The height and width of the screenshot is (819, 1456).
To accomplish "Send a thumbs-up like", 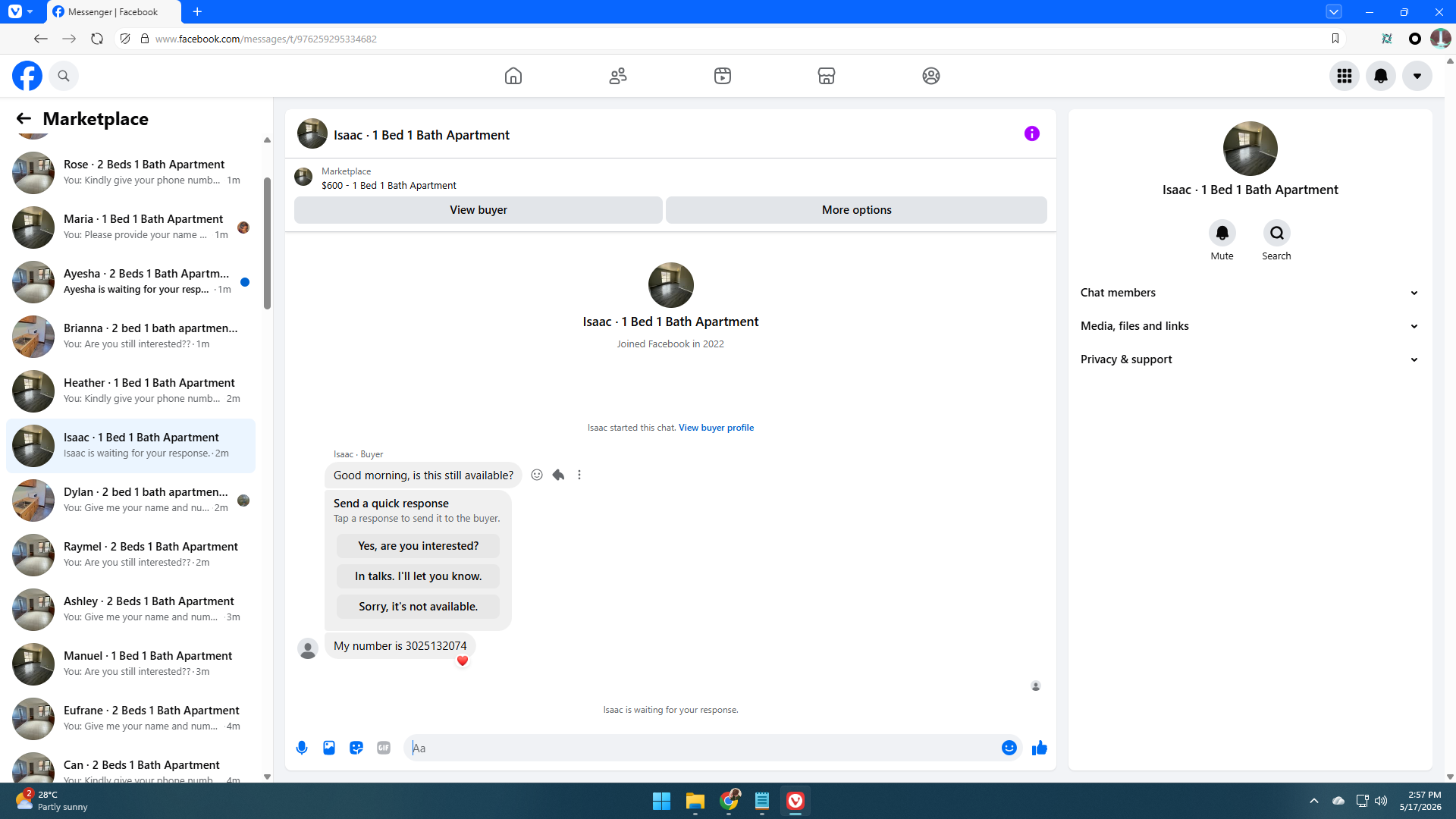I will coord(1040,748).
